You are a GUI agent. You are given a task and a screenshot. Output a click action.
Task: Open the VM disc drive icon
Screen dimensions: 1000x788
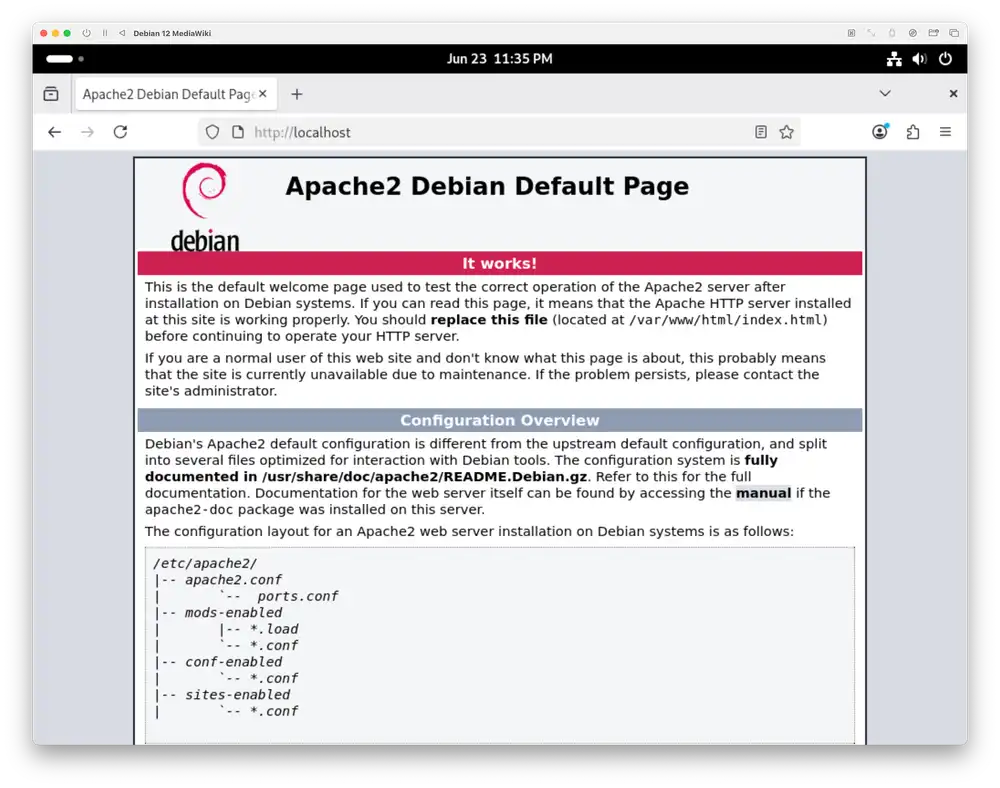click(x=913, y=33)
